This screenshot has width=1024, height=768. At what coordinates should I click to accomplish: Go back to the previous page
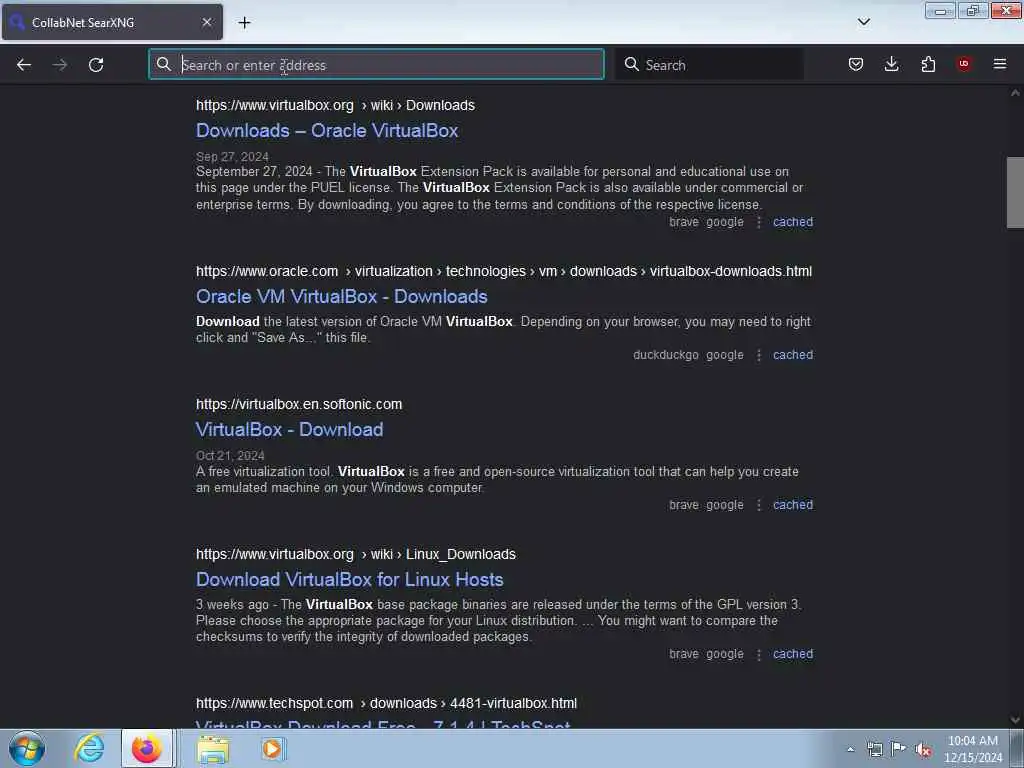coord(24,65)
